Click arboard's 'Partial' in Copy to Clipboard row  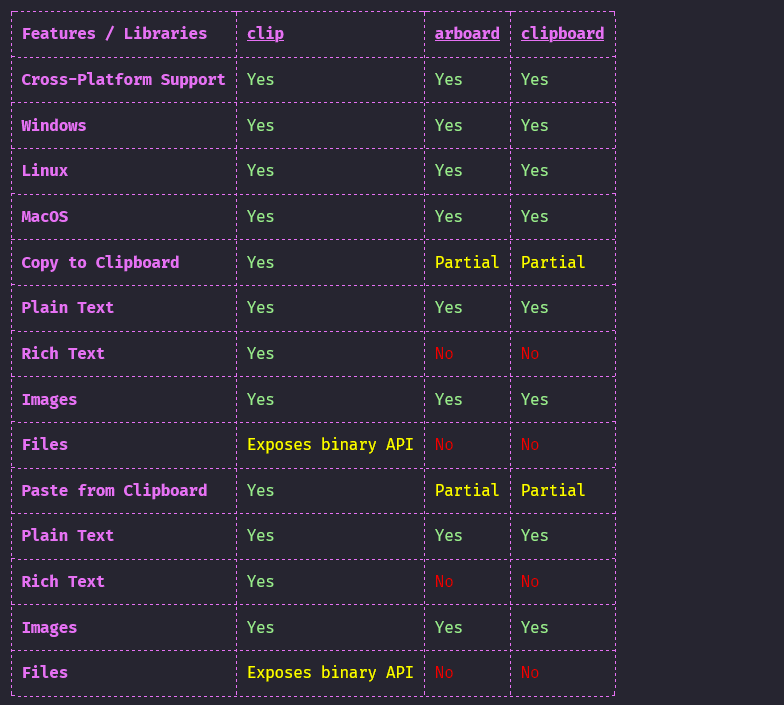point(467,263)
